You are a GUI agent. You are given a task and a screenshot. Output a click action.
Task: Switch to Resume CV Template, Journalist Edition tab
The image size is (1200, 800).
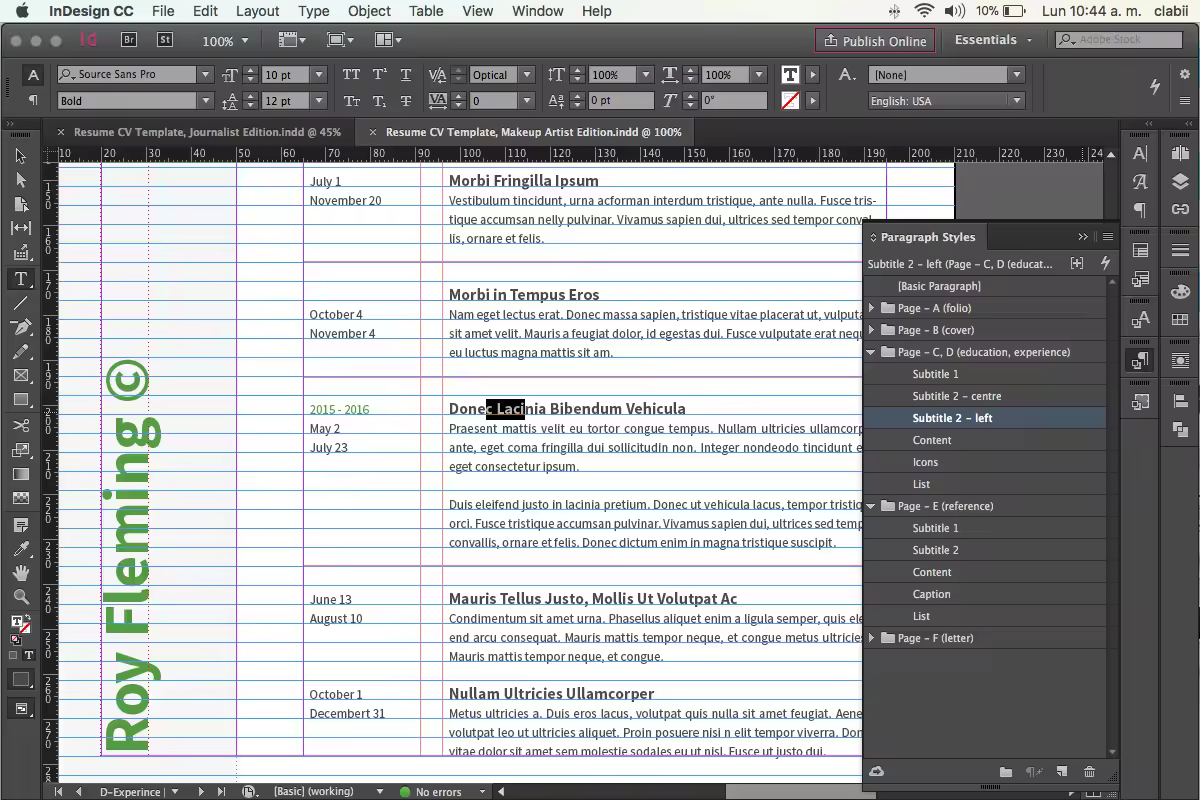[x=207, y=132]
